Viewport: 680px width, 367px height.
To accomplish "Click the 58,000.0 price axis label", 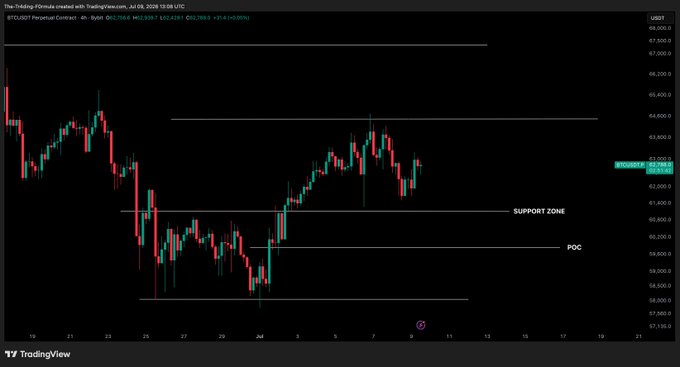I will click(660, 300).
